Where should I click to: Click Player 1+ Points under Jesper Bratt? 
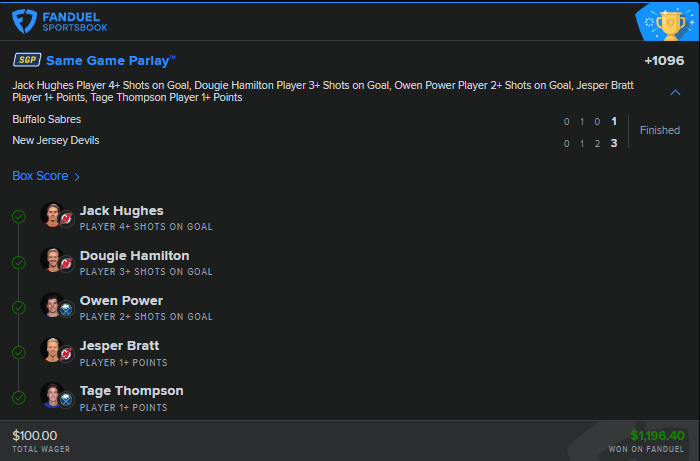pyautogui.click(x=124, y=363)
